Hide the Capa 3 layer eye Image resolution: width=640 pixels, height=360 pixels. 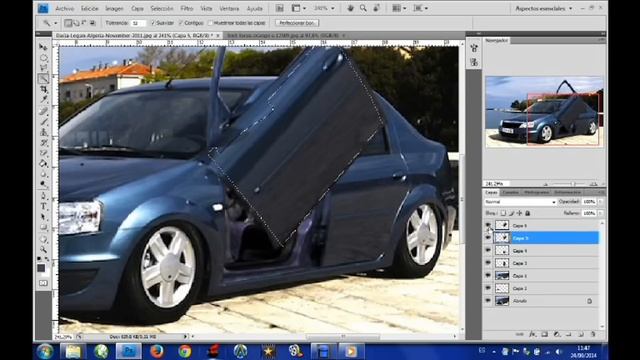(488, 263)
